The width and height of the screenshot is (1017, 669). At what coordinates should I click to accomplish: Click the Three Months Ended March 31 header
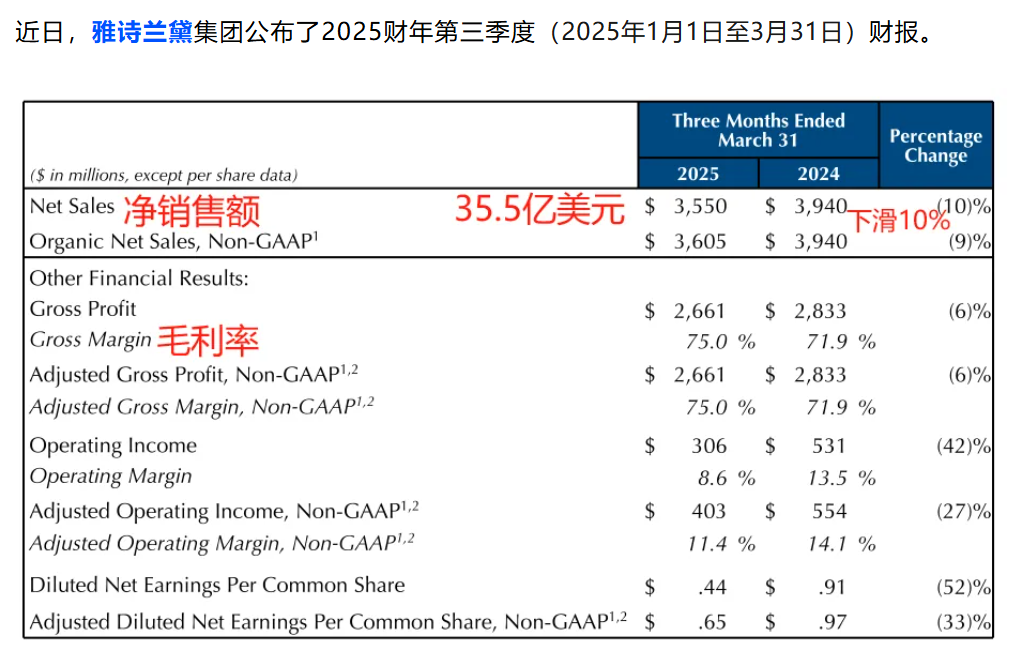click(757, 131)
